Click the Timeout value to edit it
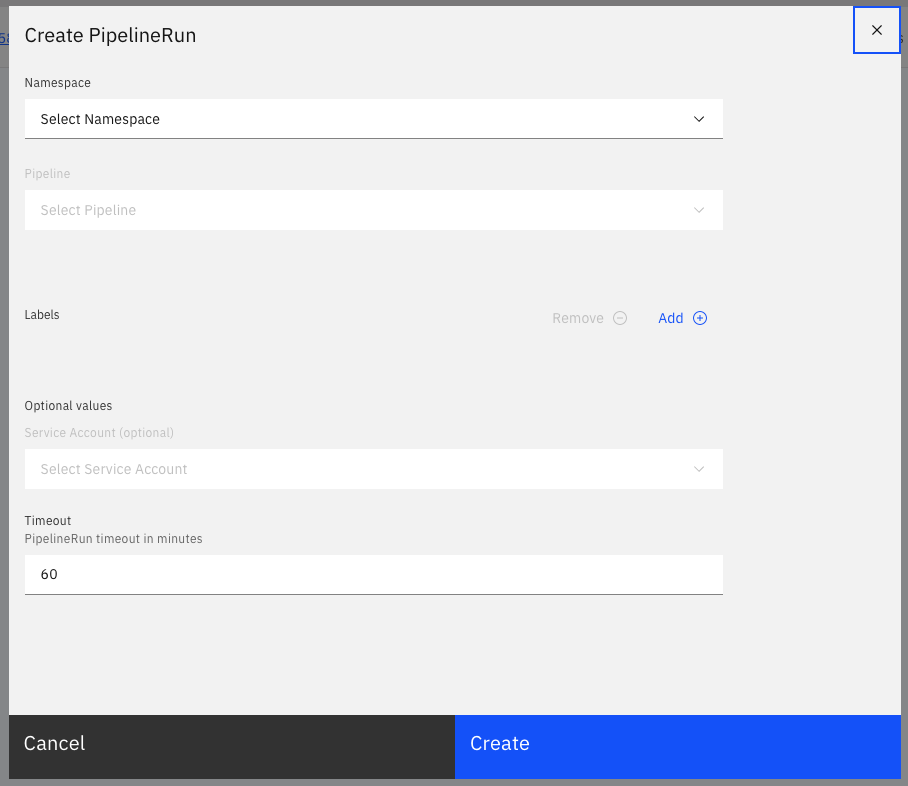 50,574
